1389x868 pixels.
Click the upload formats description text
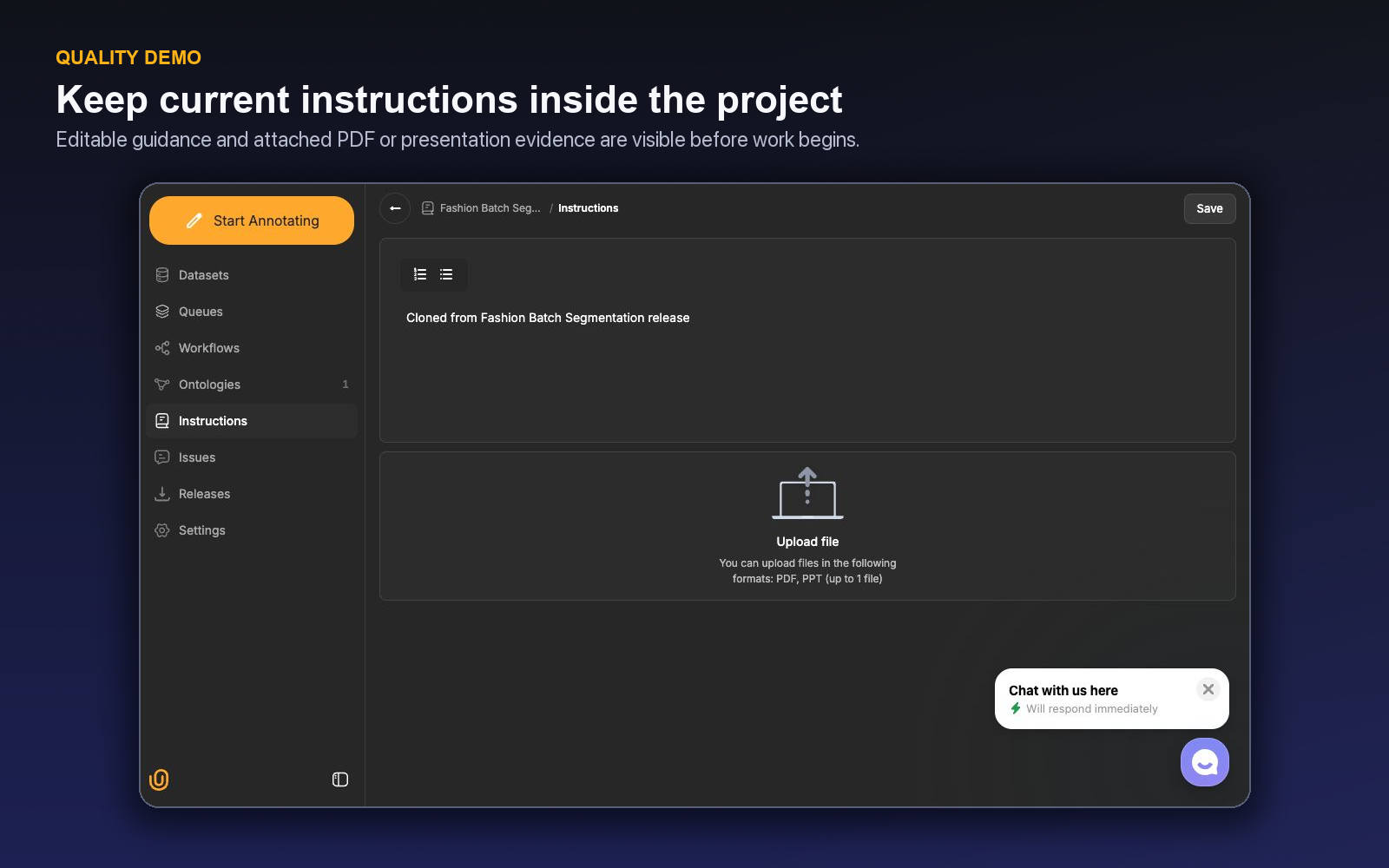click(x=807, y=571)
